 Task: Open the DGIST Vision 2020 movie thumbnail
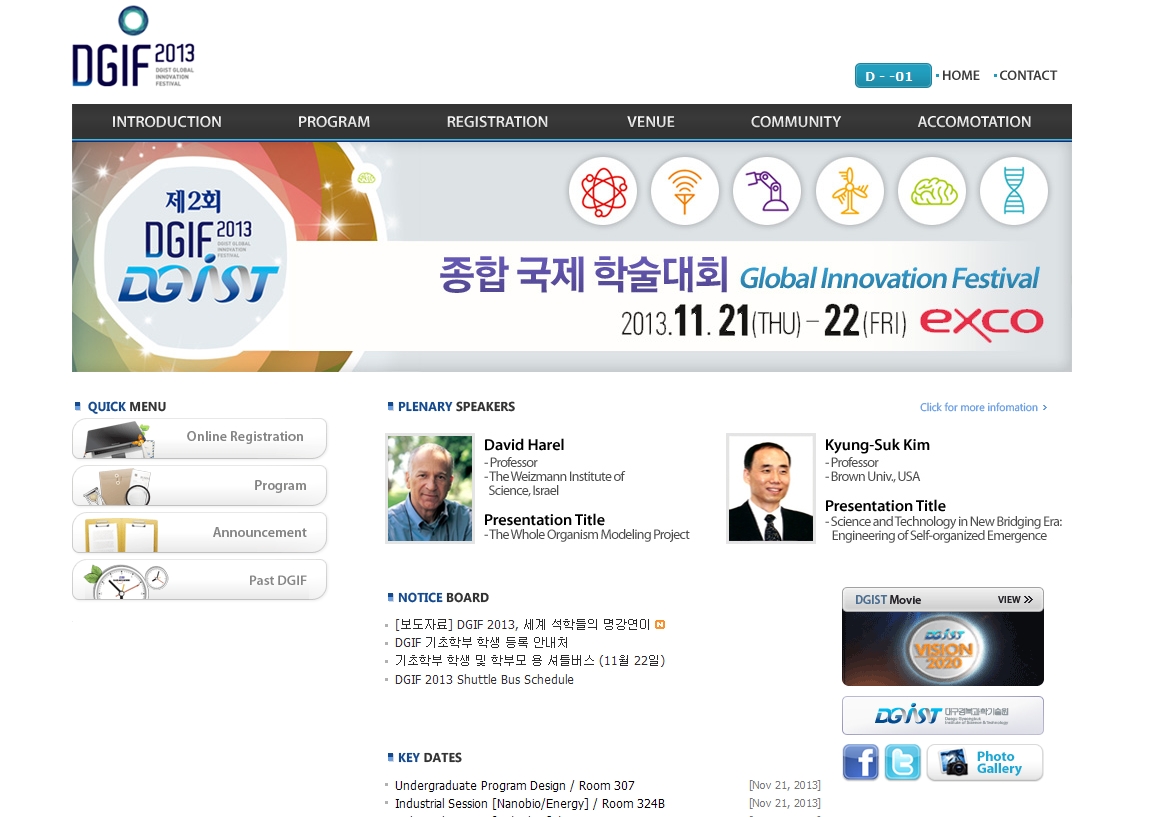(943, 648)
